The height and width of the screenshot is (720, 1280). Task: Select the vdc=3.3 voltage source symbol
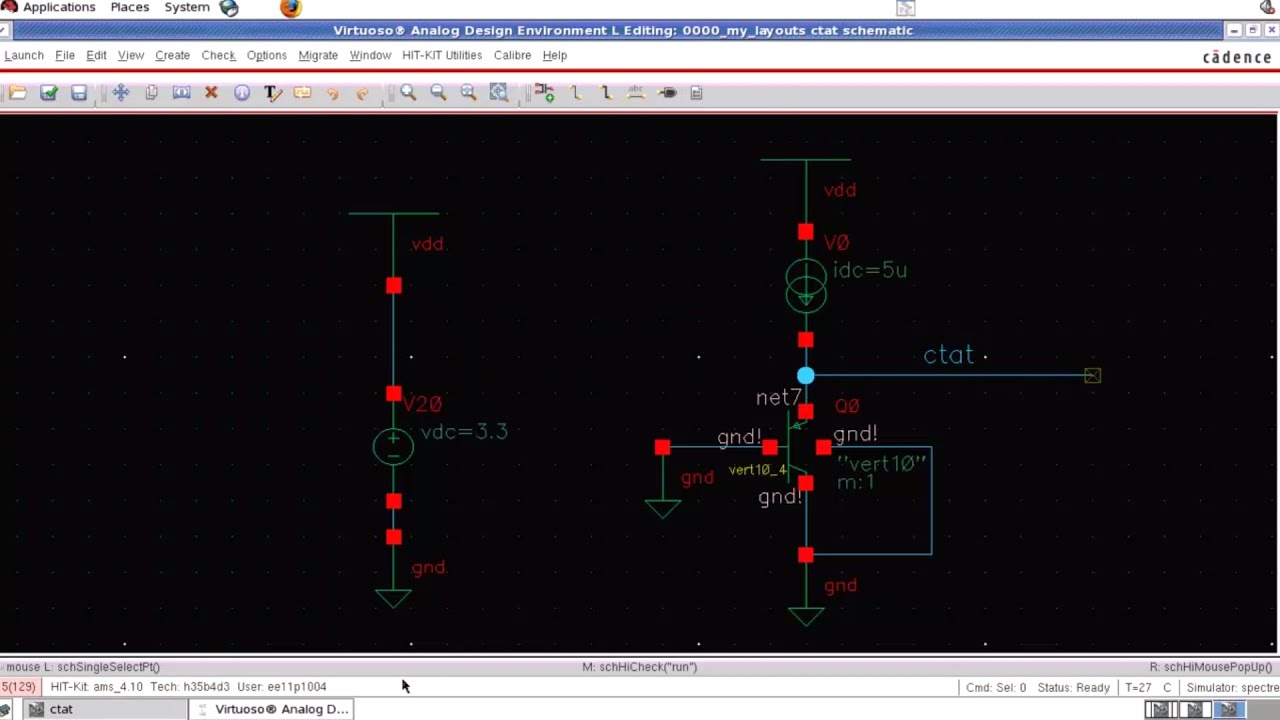(393, 446)
